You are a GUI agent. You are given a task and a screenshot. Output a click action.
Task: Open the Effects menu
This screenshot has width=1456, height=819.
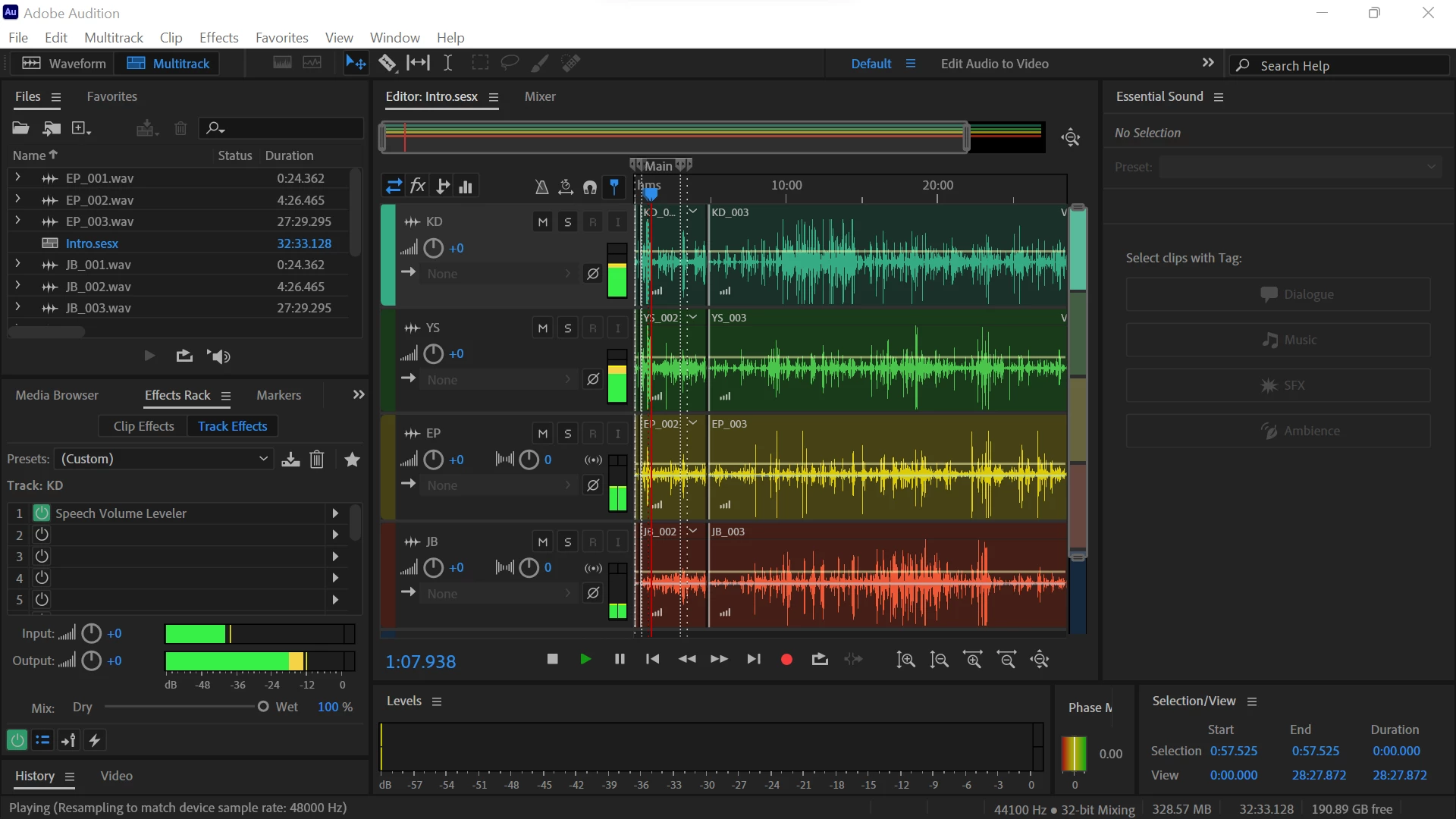(218, 38)
